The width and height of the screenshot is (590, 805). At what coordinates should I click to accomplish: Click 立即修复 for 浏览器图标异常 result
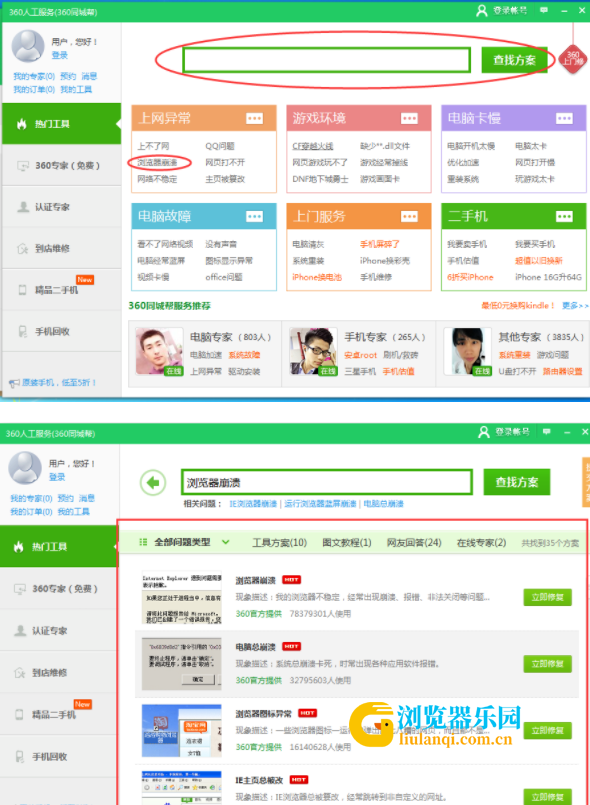547,731
